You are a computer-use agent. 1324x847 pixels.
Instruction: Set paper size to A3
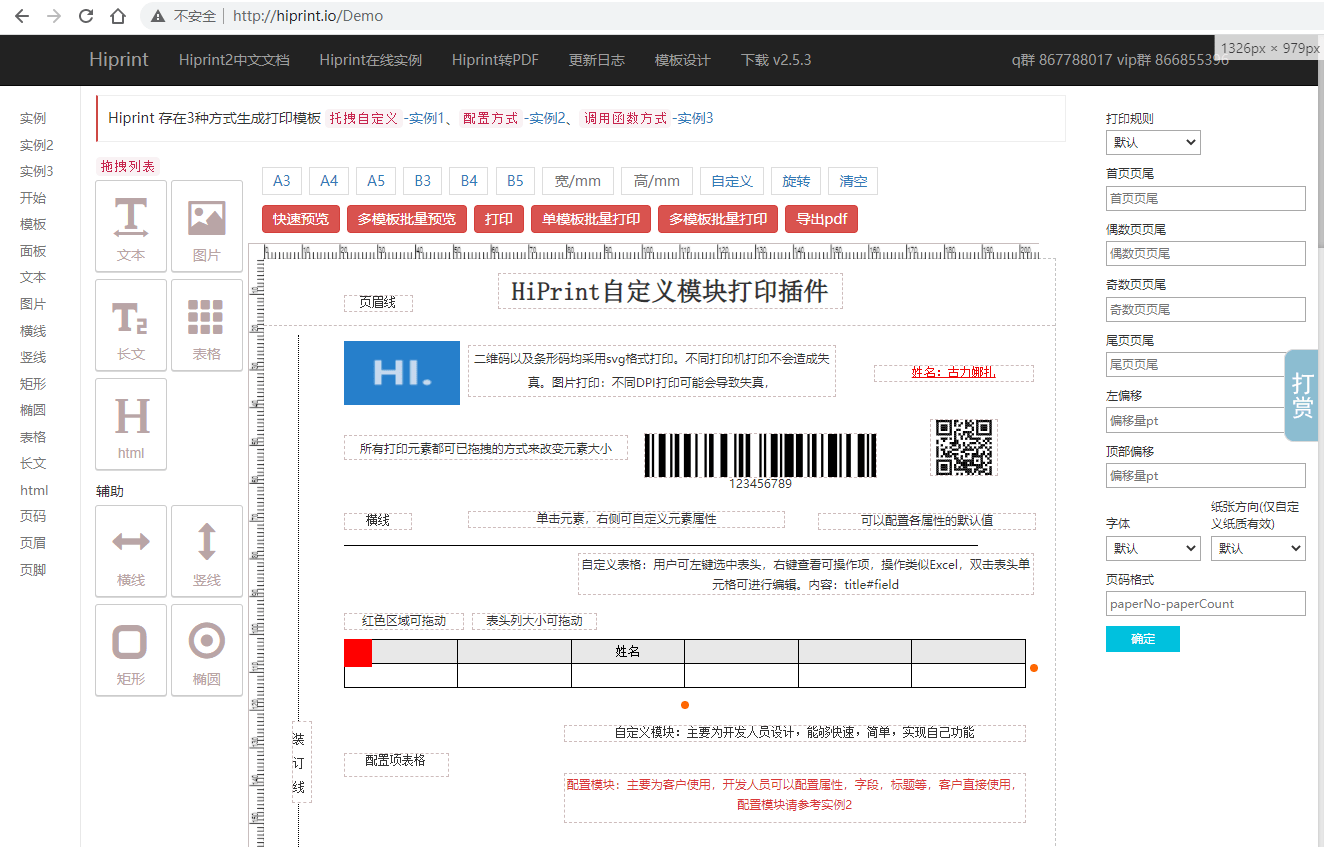pos(282,181)
